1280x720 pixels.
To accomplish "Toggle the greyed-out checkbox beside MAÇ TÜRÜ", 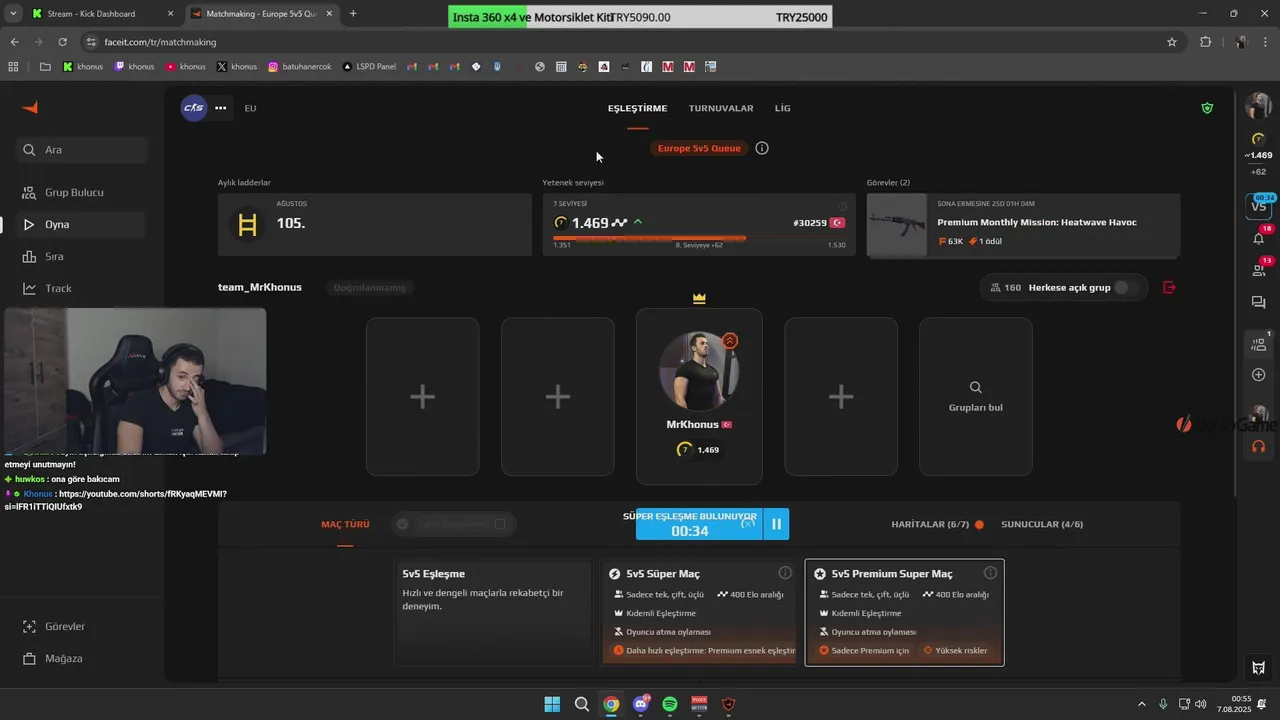I will [x=500, y=524].
